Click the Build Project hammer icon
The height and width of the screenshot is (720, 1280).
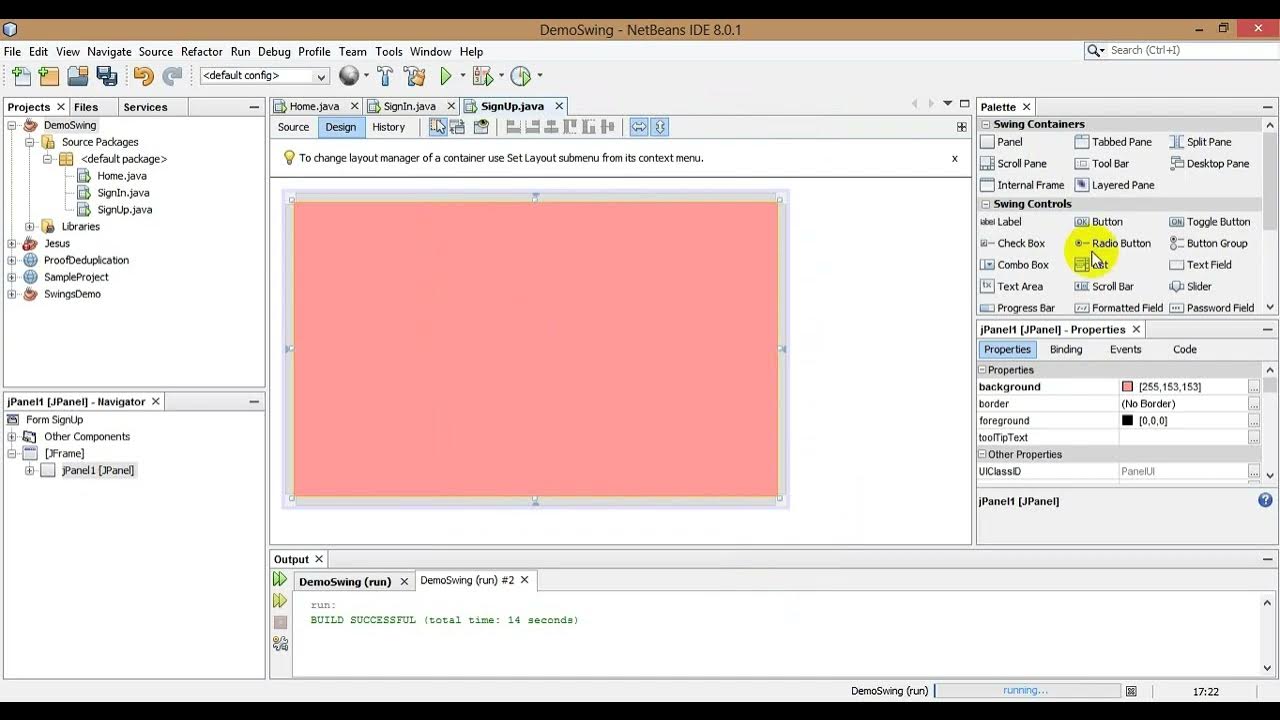coord(385,76)
